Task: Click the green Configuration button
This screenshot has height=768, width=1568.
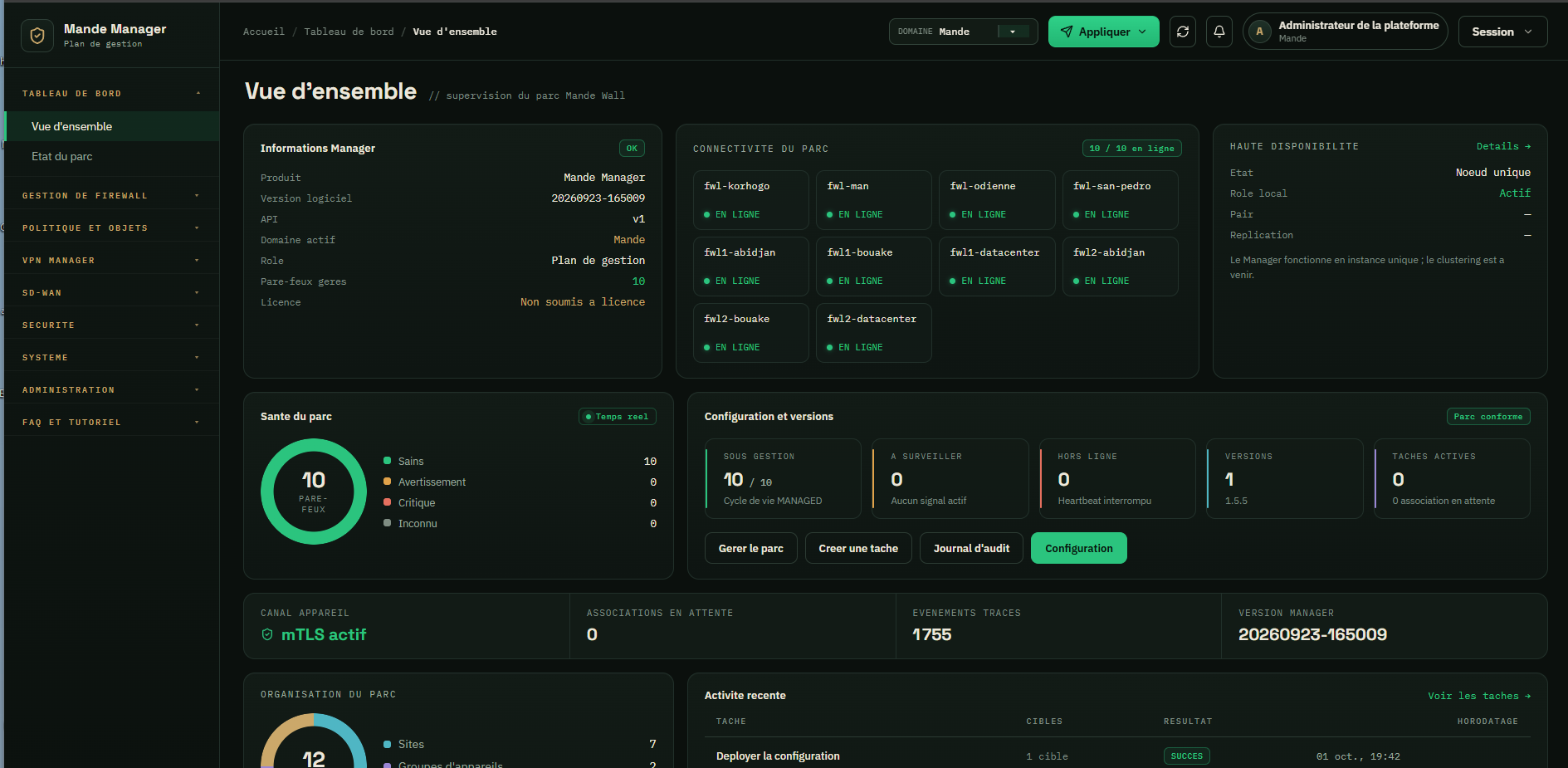Action: tap(1078, 549)
